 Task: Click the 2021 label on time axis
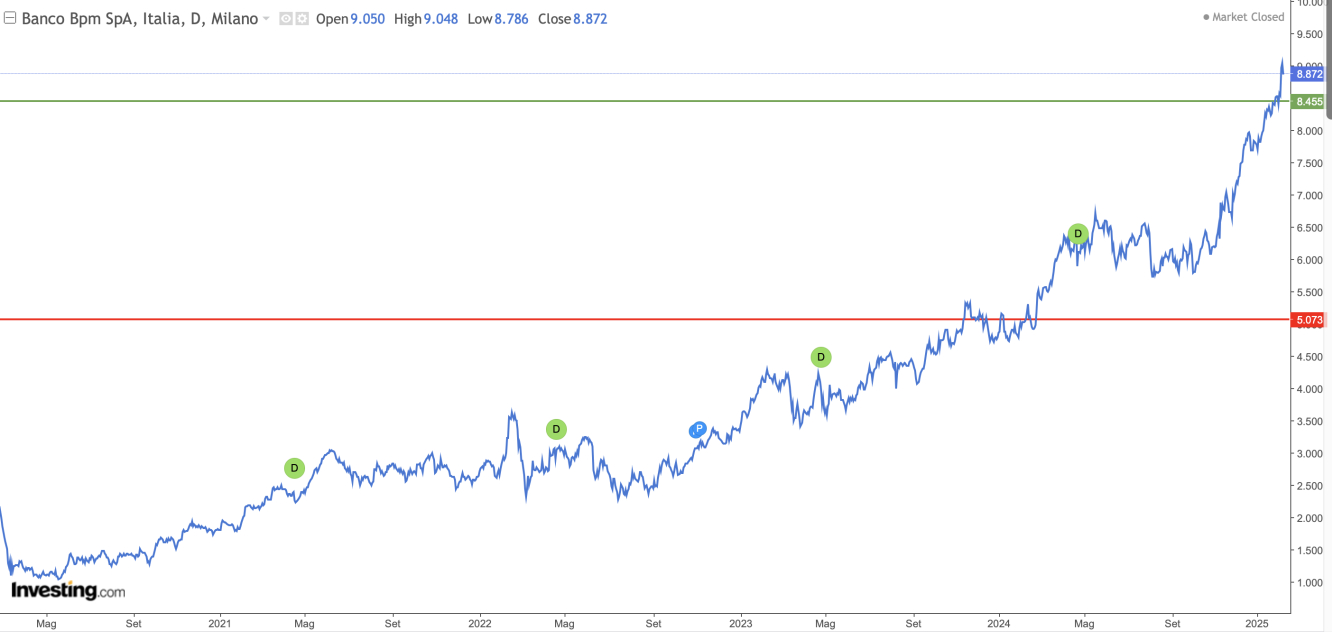point(219,623)
